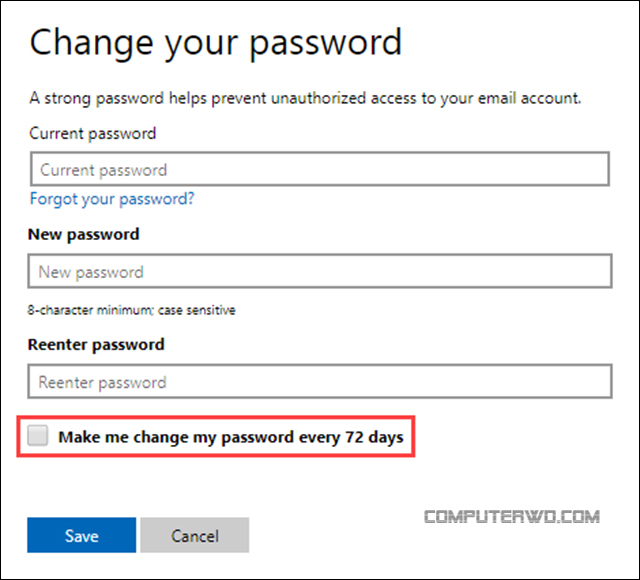Open the "Forgot your password?" link
640x580 pixels.
(x=112, y=198)
